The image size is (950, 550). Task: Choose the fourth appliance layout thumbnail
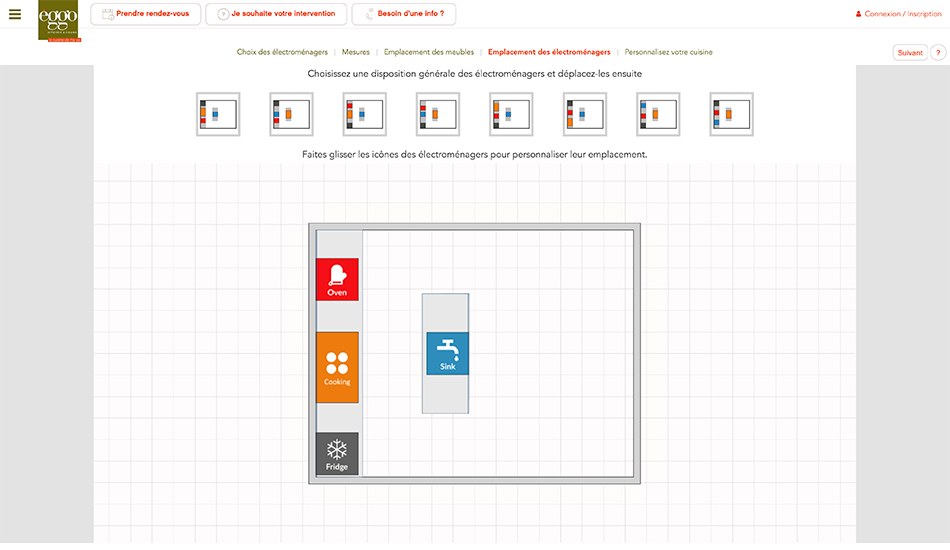[438, 114]
